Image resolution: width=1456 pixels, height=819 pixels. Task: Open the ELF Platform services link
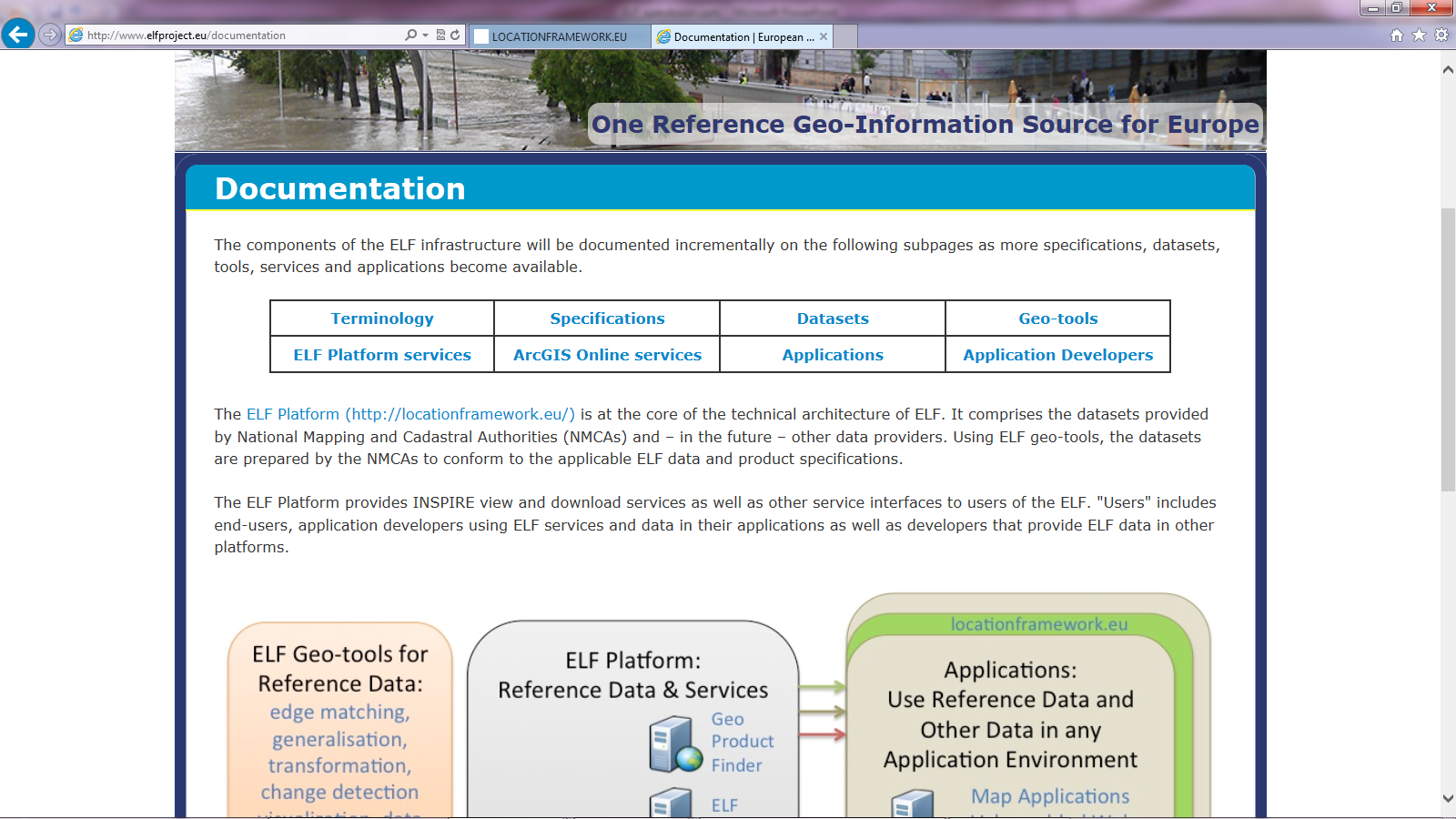point(382,355)
